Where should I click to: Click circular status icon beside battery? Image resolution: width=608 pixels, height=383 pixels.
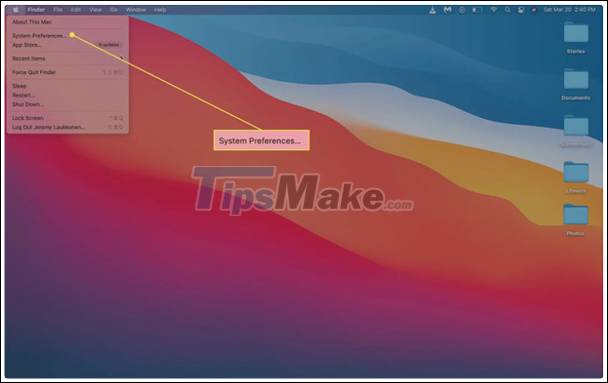coord(462,10)
